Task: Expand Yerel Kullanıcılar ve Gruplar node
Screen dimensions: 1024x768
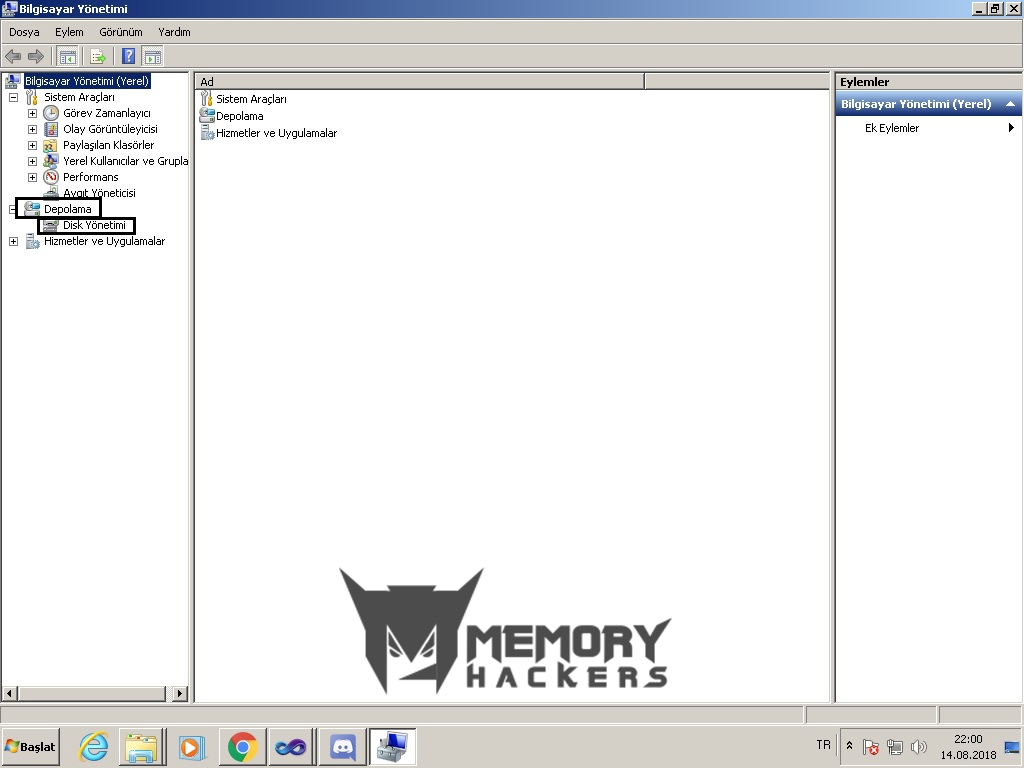Action: (32, 161)
